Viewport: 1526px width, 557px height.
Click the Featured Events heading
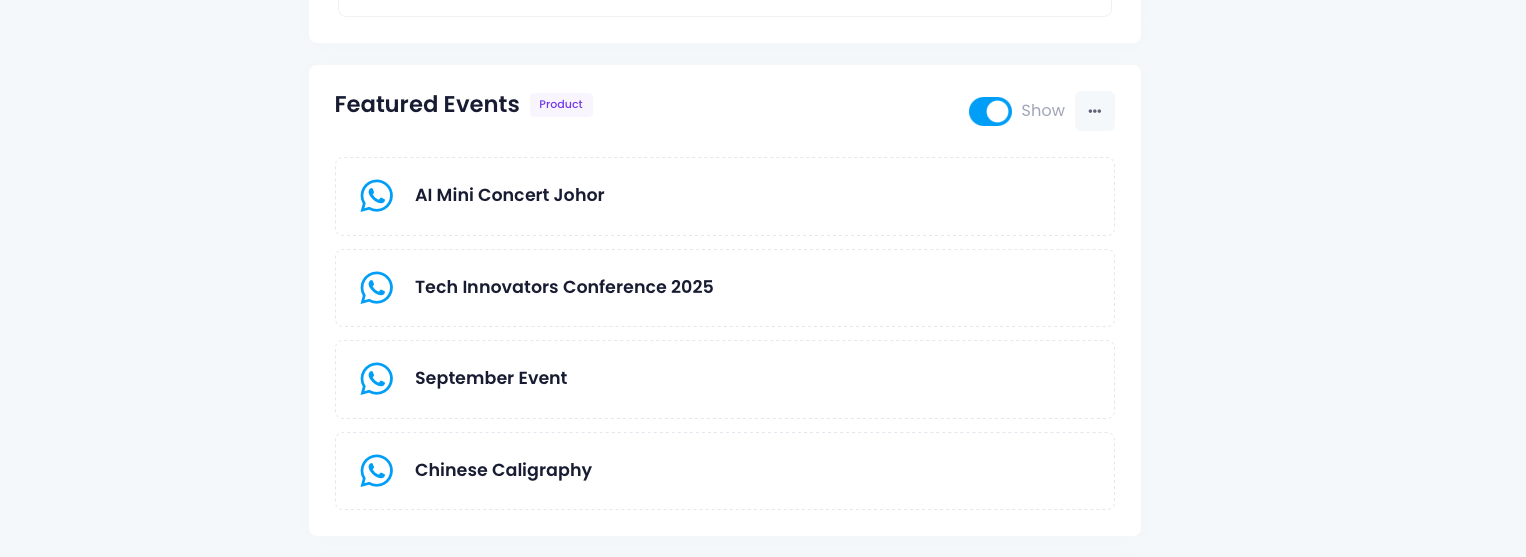427,104
